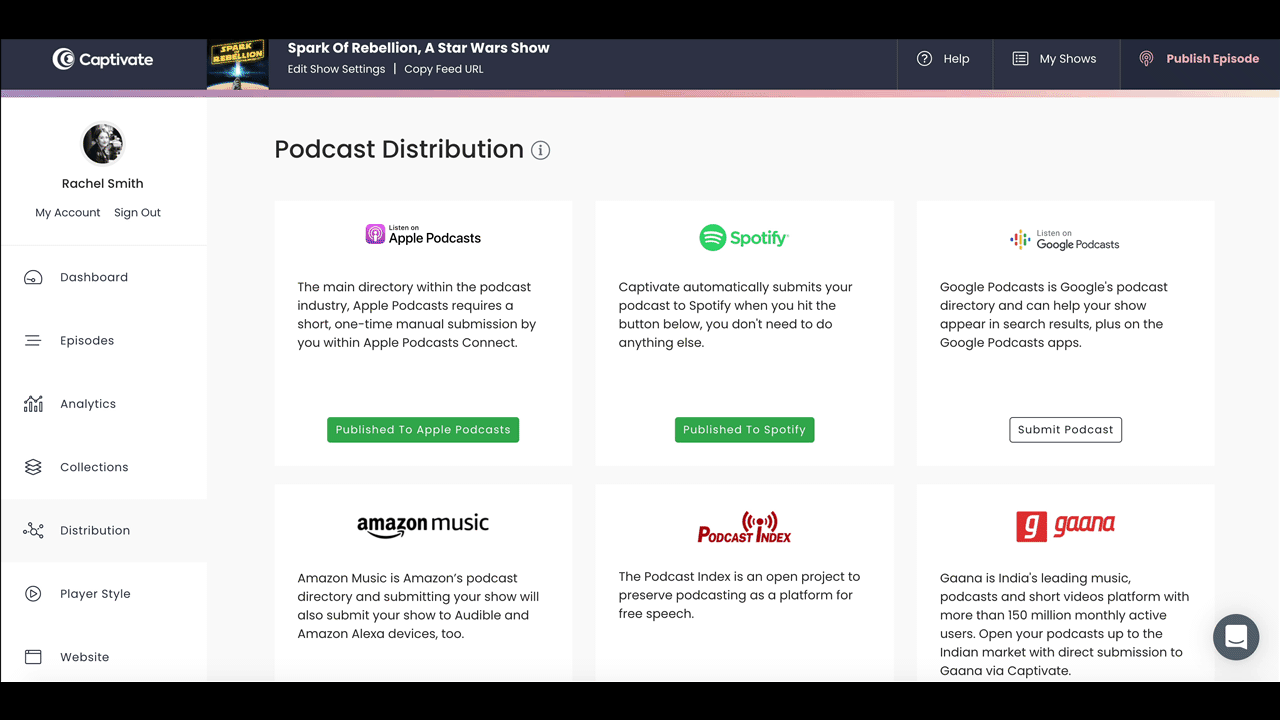Open the Intercom chat bubble
The width and height of the screenshot is (1280, 720).
tap(1236, 637)
